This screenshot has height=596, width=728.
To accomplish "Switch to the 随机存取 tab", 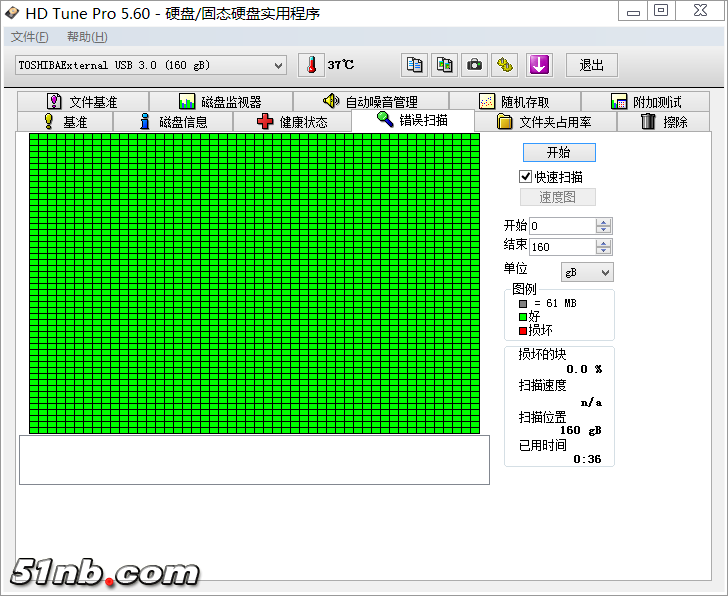I will 515,102.
